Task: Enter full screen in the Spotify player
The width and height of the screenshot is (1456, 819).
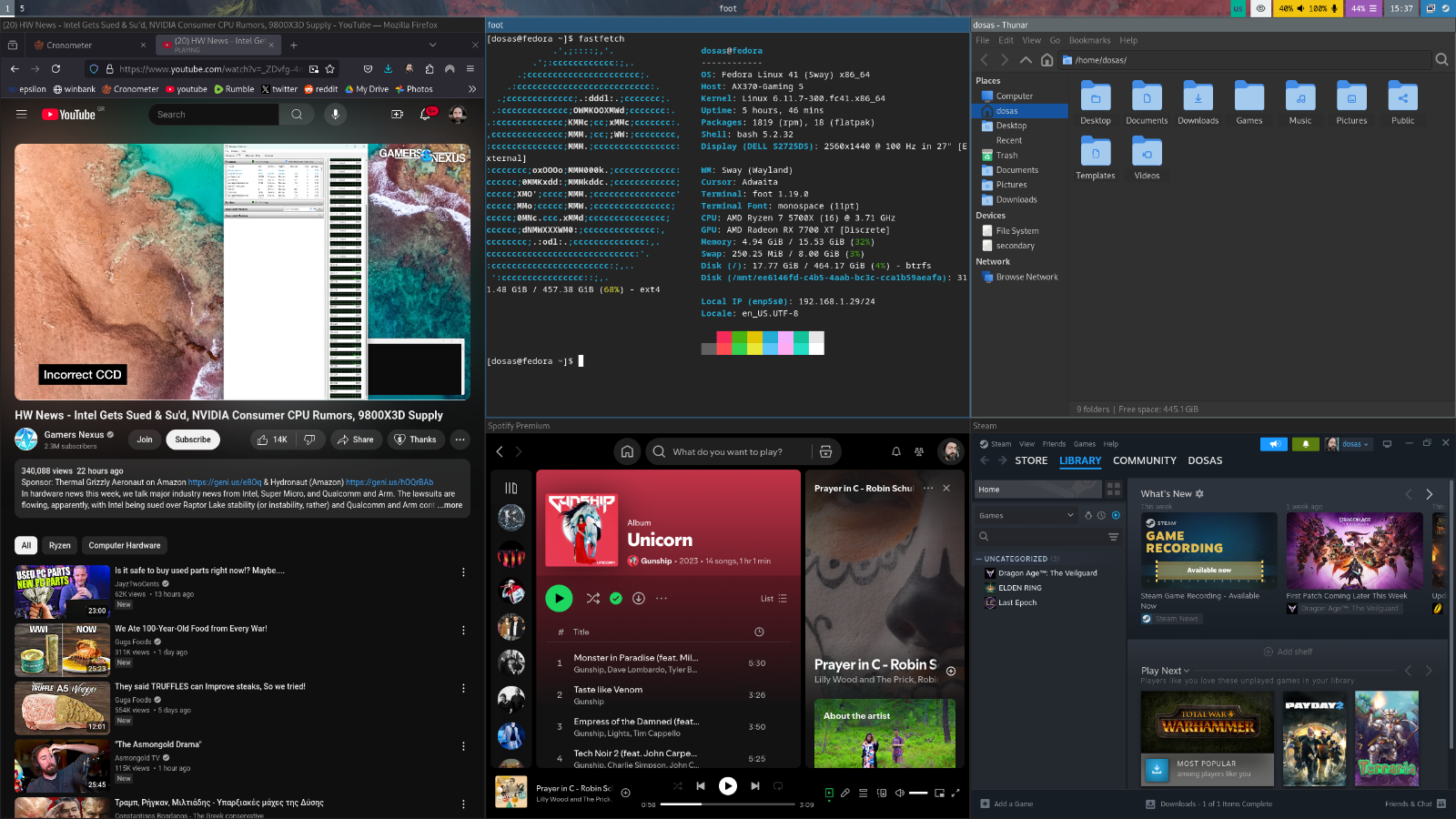Action: 955,793
